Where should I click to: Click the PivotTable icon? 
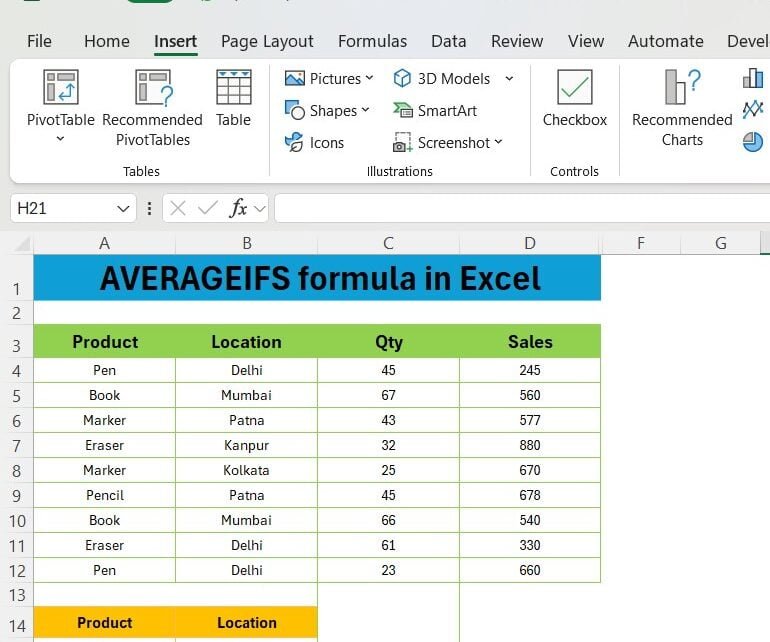click(60, 88)
